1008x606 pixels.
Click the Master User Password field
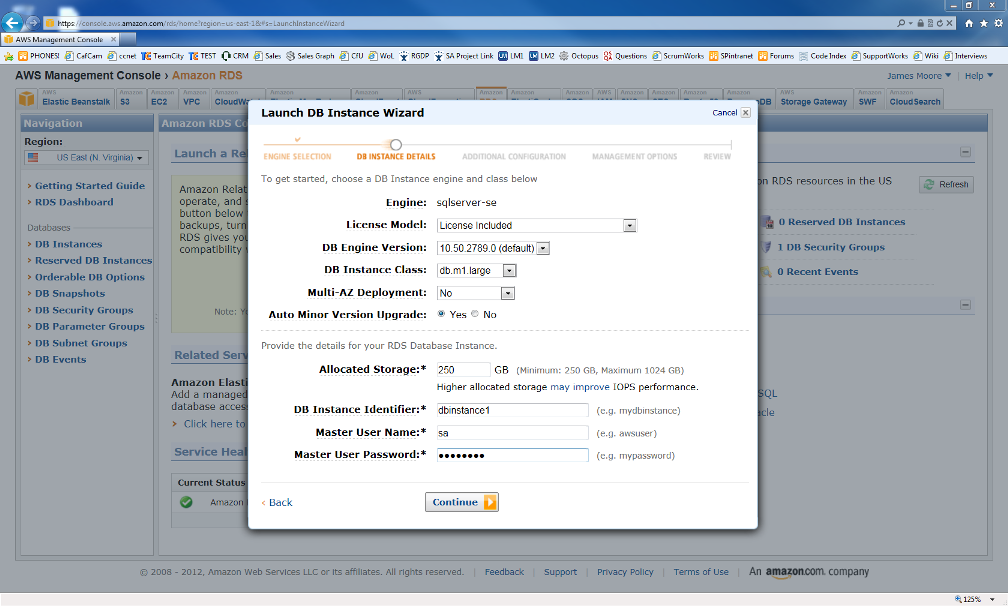[512, 455]
